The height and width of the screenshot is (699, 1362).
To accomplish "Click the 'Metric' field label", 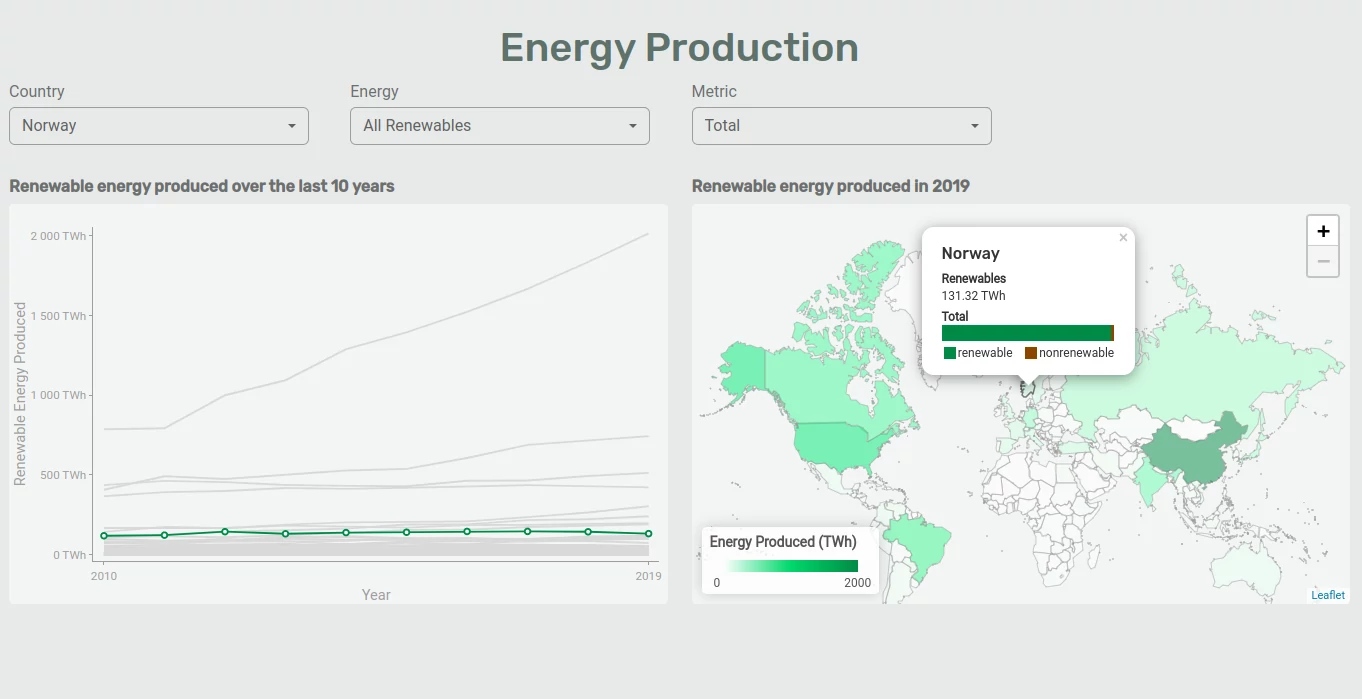I will 714,91.
